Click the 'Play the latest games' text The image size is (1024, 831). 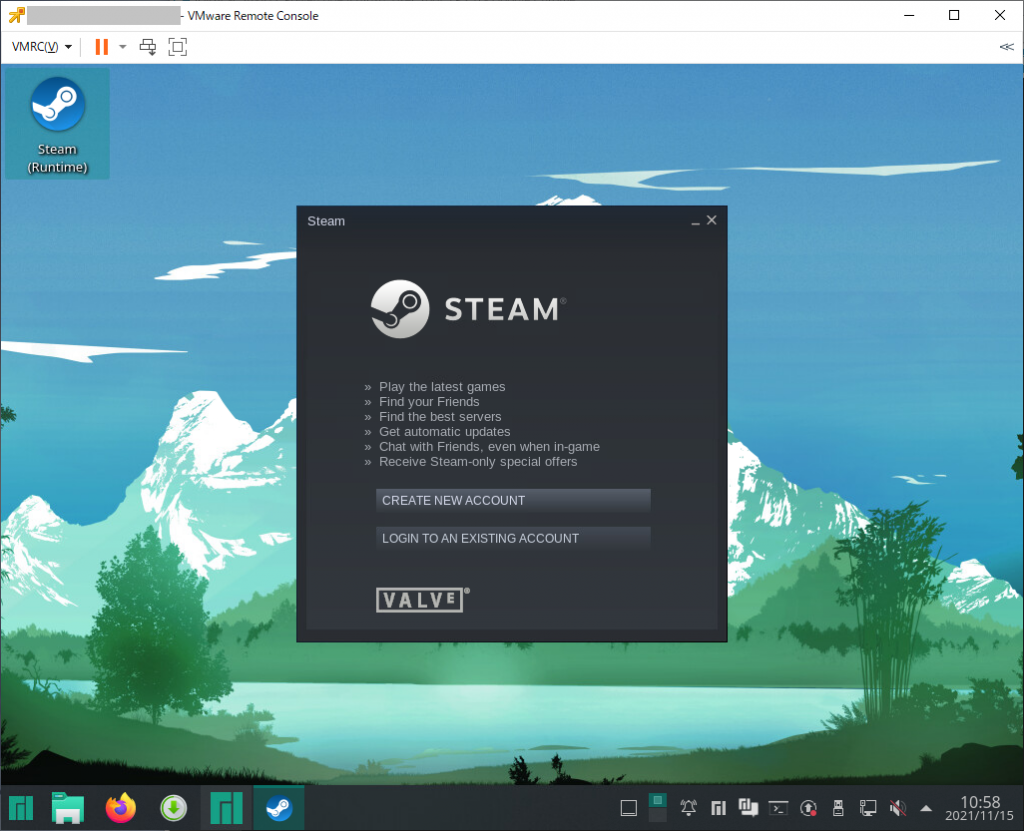pos(442,387)
